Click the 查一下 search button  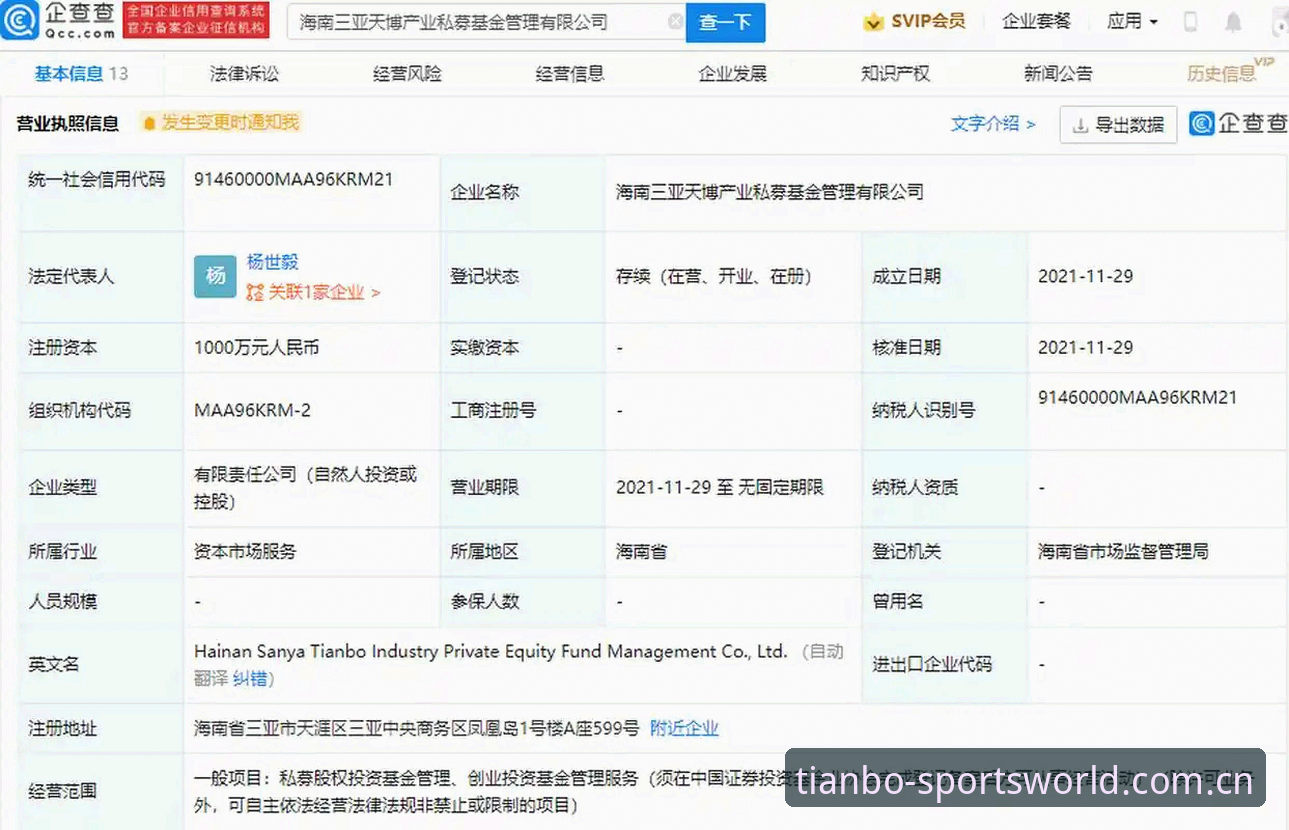(725, 22)
